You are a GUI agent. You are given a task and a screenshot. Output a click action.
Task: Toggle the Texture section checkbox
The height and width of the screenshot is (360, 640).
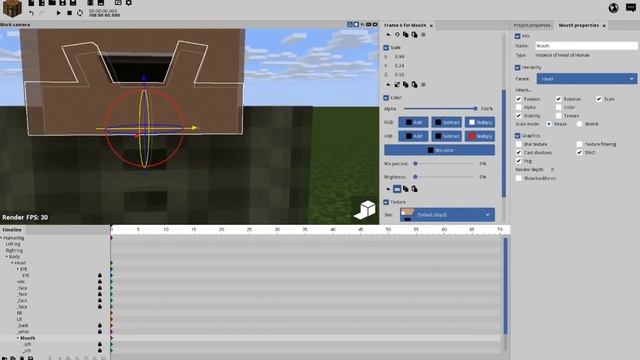[386, 202]
